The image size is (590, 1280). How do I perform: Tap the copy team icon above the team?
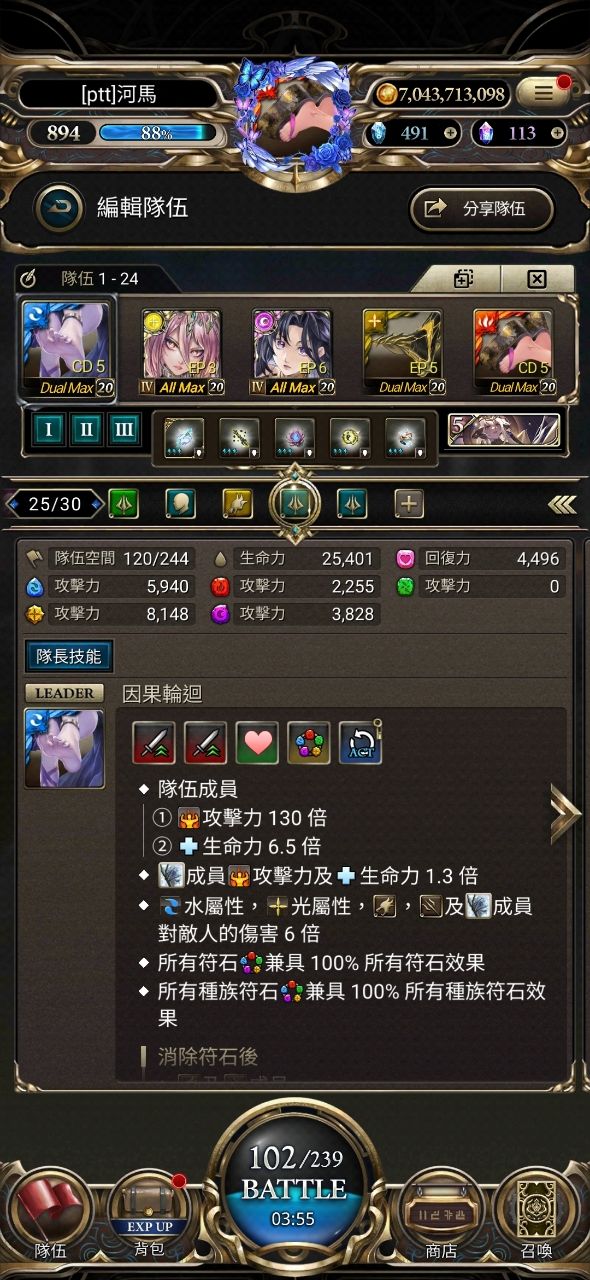pyautogui.click(x=463, y=279)
